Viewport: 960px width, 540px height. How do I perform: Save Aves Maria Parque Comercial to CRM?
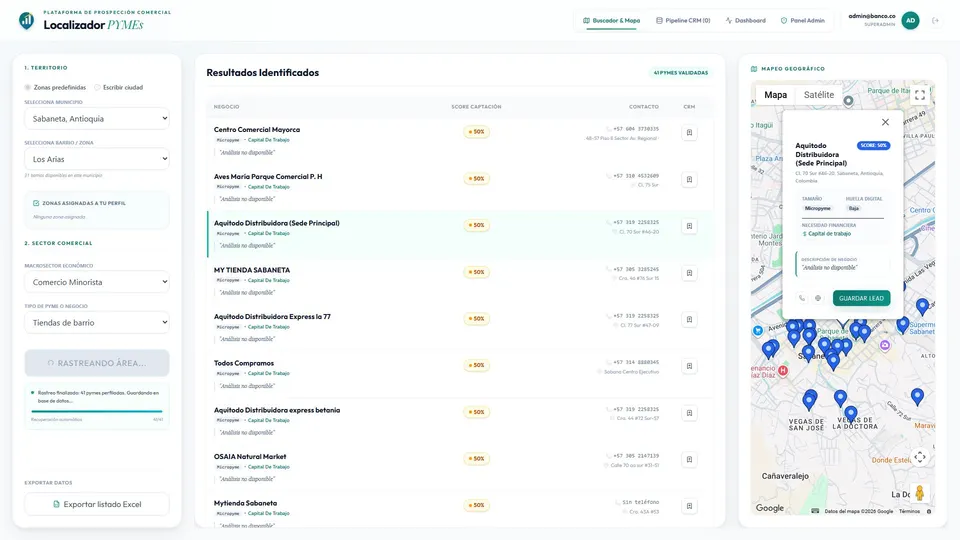pos(689,179)
